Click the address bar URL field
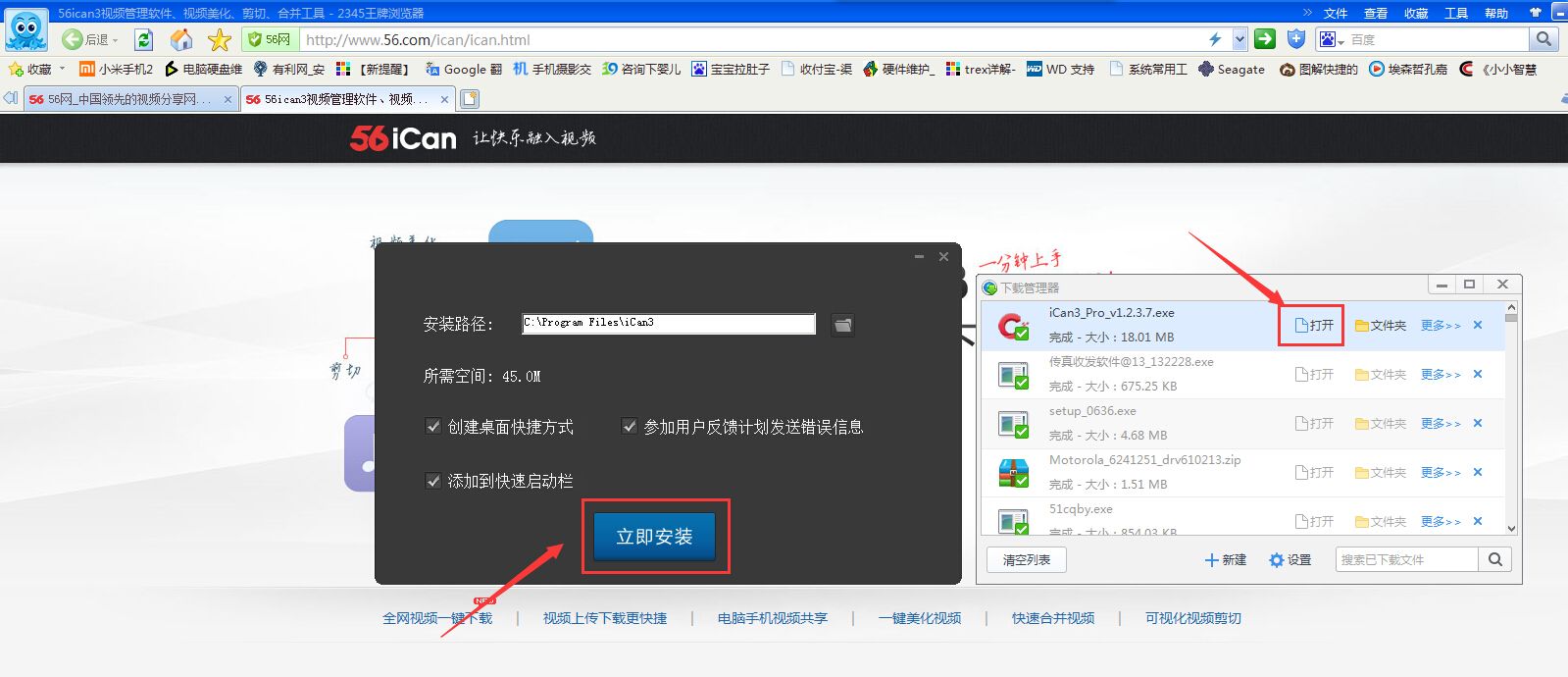Viewport: 1568px width, 677px height. (753, 39)
